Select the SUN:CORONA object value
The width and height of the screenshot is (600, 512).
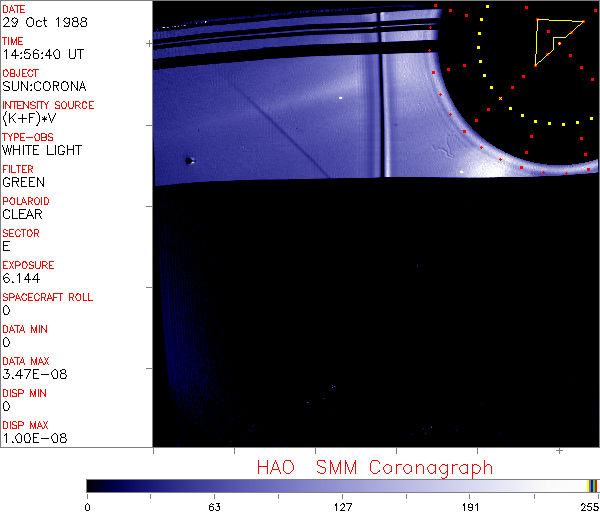click(x=44, y=86)
